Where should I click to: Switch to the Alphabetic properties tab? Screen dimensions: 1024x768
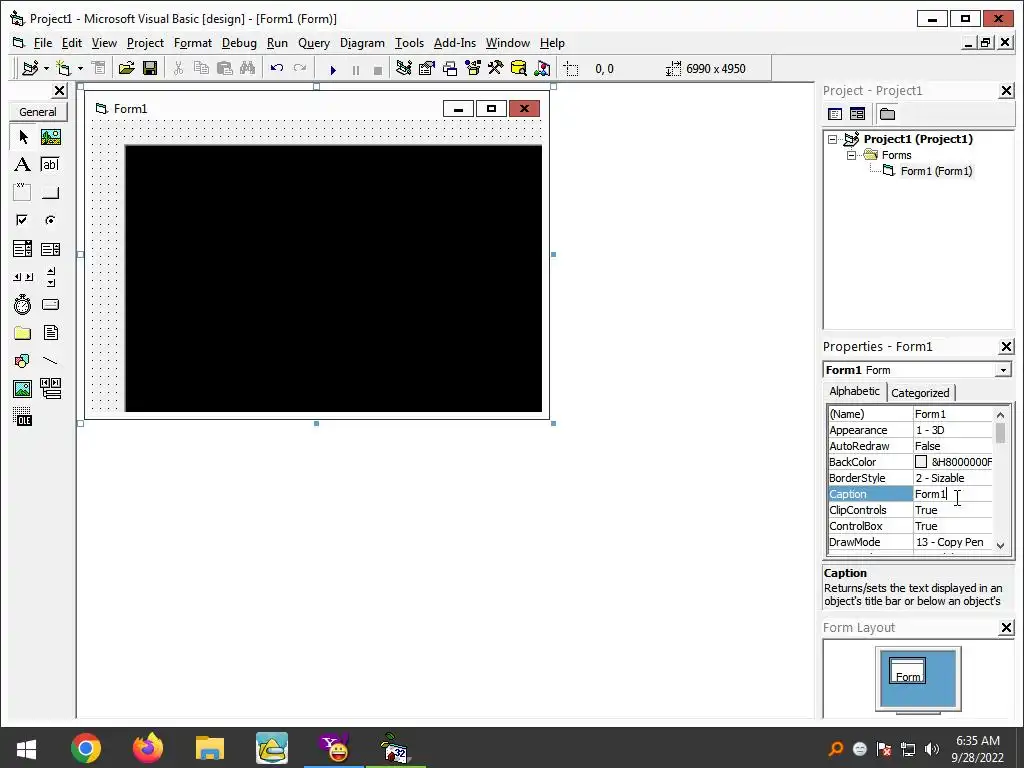pos(854,391)
